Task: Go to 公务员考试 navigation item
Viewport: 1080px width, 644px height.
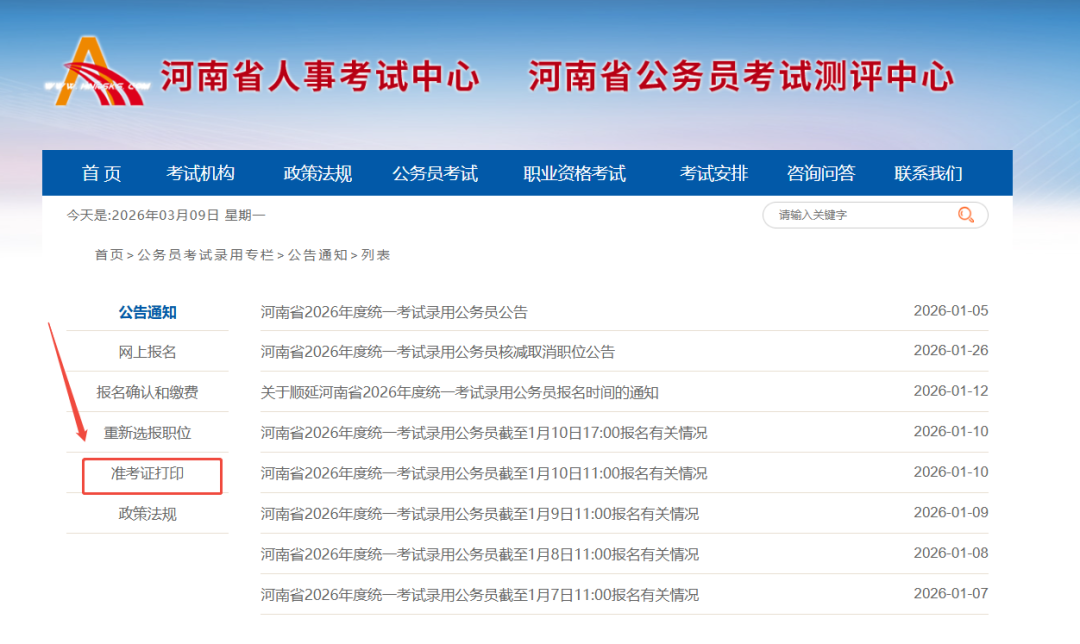Action: [x=435, y=174]
